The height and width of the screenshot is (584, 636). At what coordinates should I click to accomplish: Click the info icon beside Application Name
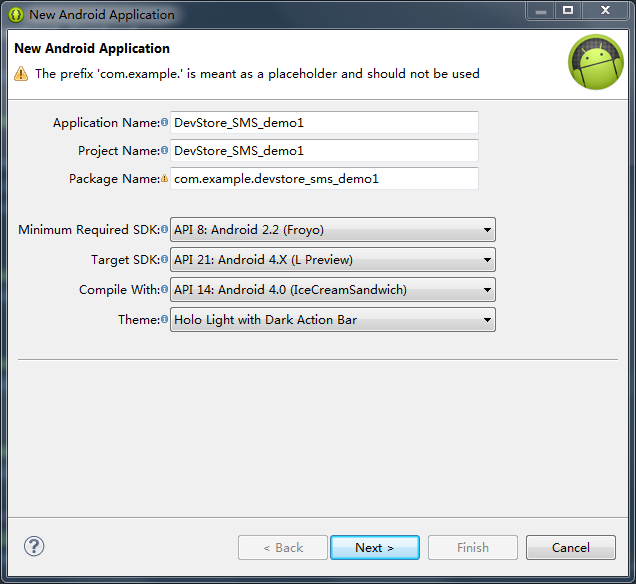tap(165, 123)
